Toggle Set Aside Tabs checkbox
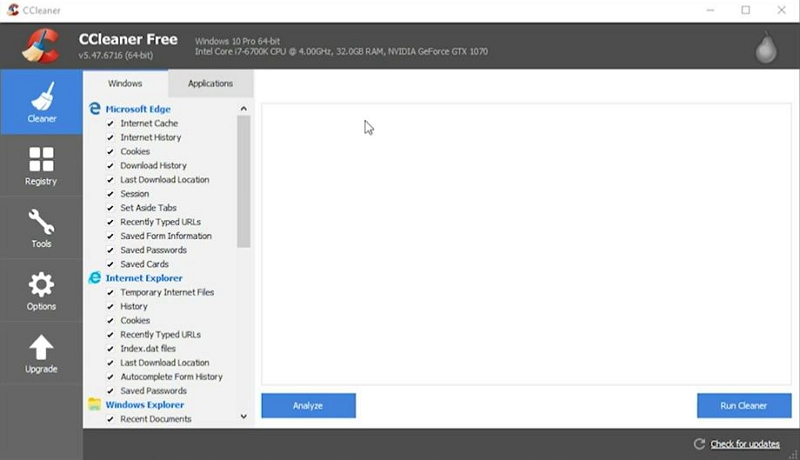This screenshot has width=800, height=460. click(110, 208)
